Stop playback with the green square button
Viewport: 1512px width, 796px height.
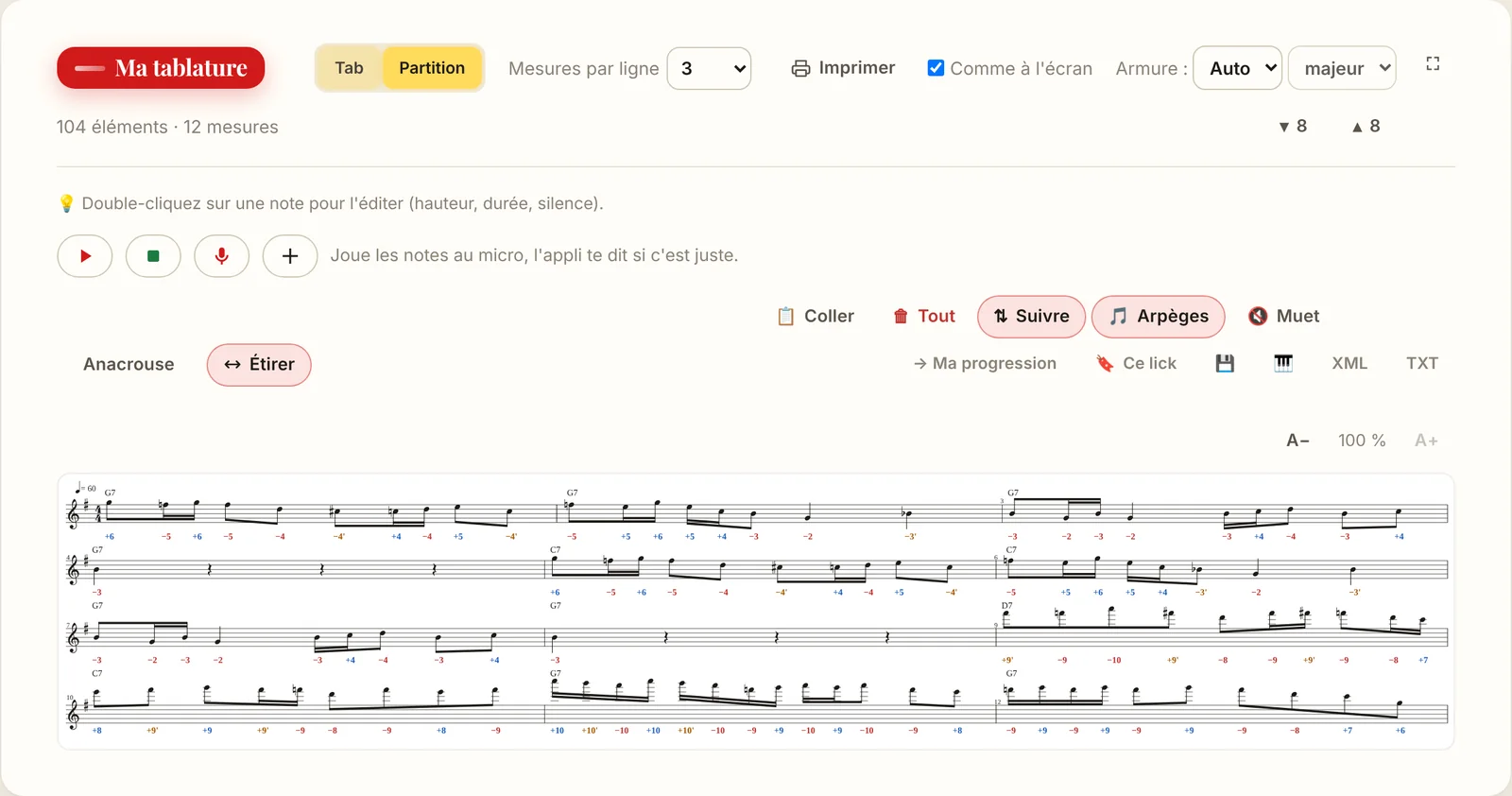point(153,256)
